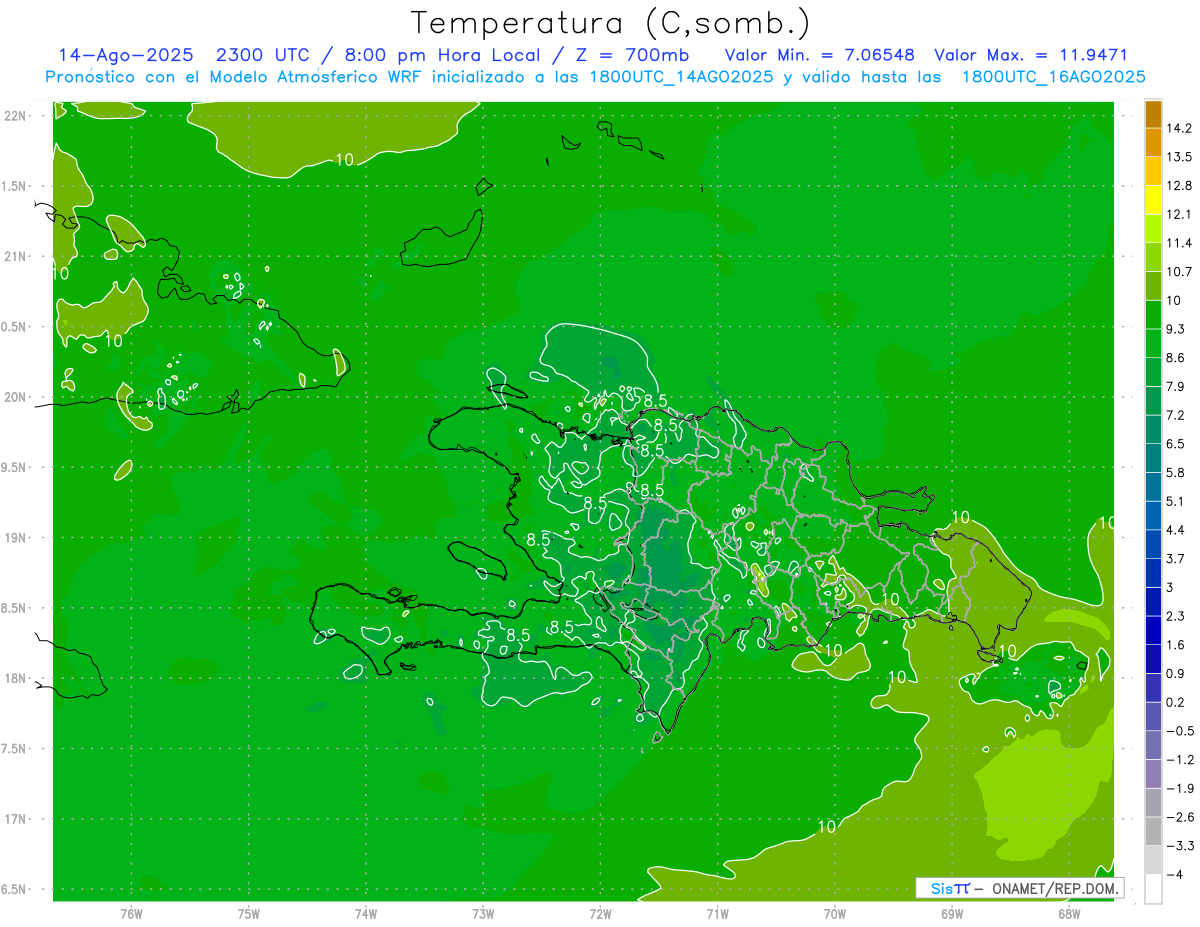This screenshot has width=1200, height=927.
Task: Click the "7.2" value on the color scale
Action: pos(1175,415)
